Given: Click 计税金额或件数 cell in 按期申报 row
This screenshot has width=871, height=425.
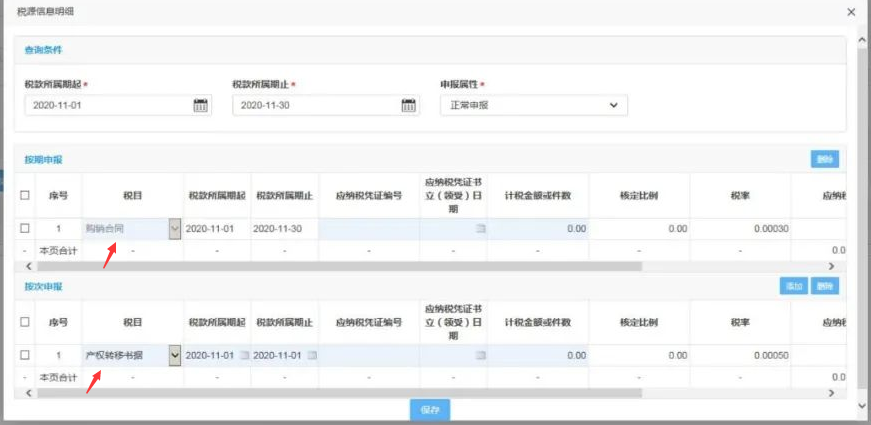Looking at the screenshot, I should (x=537, y=229).
